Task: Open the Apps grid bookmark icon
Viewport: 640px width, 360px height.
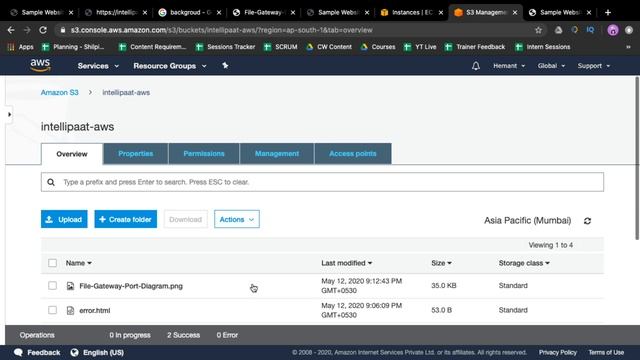Action: 11,47
